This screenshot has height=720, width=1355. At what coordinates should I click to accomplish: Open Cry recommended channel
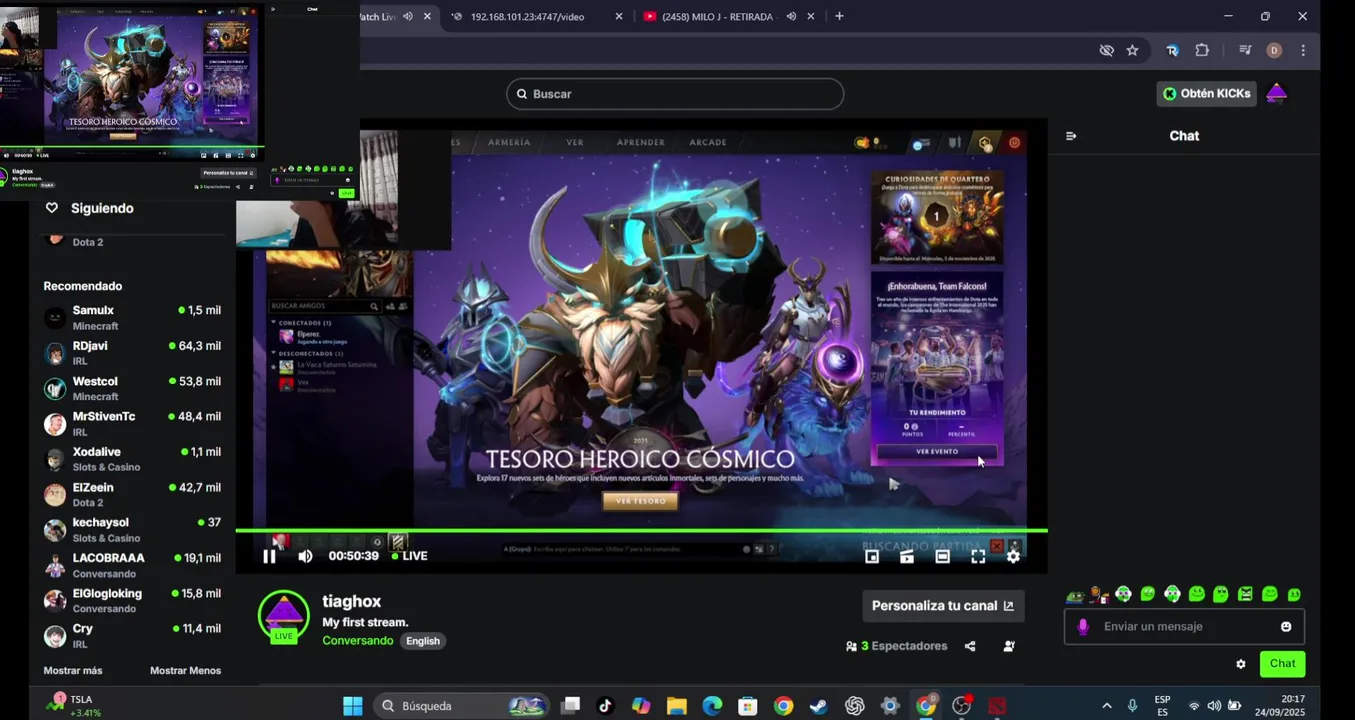[x=132, y=636]
